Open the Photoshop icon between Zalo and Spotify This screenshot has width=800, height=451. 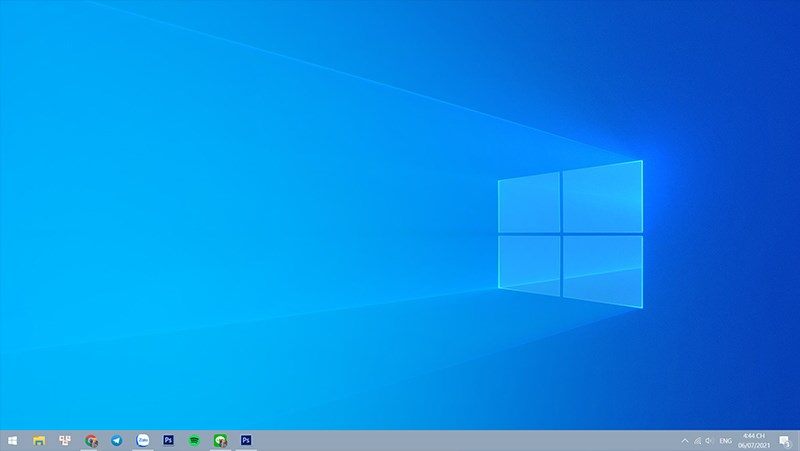(168, 440)
